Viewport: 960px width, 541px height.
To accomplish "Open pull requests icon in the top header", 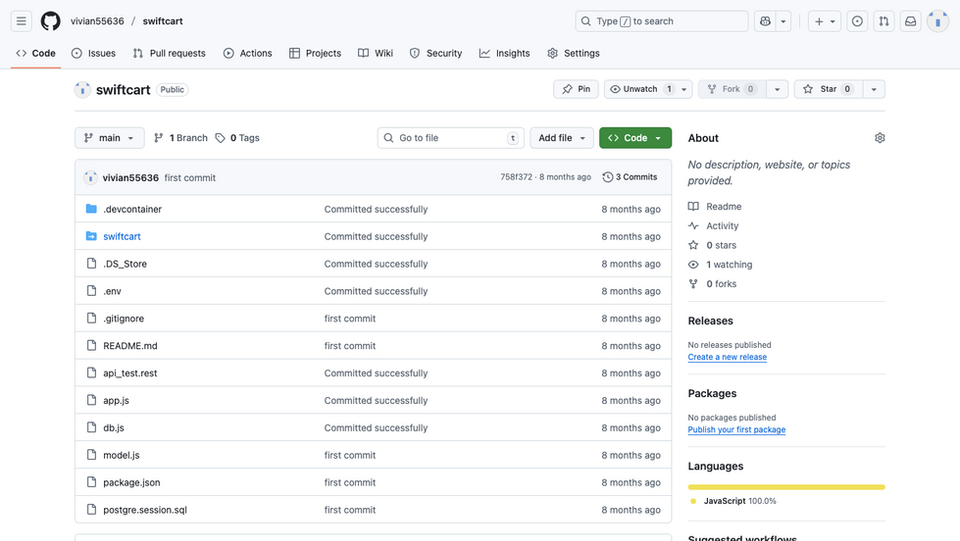I will pyautogui.click(x=884, y=21).
